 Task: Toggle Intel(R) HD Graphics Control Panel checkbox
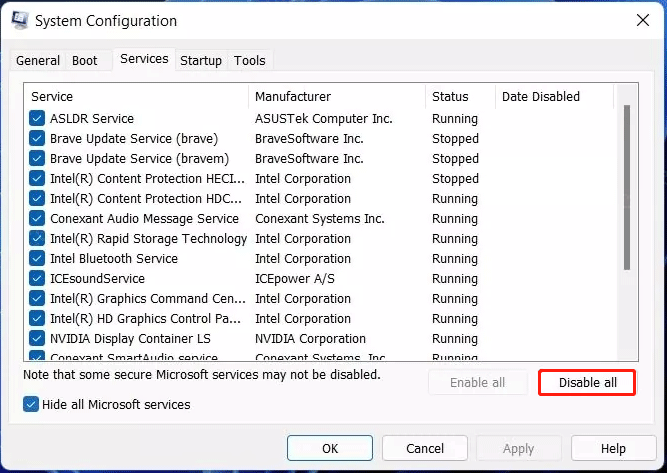[x=37, y=318]
